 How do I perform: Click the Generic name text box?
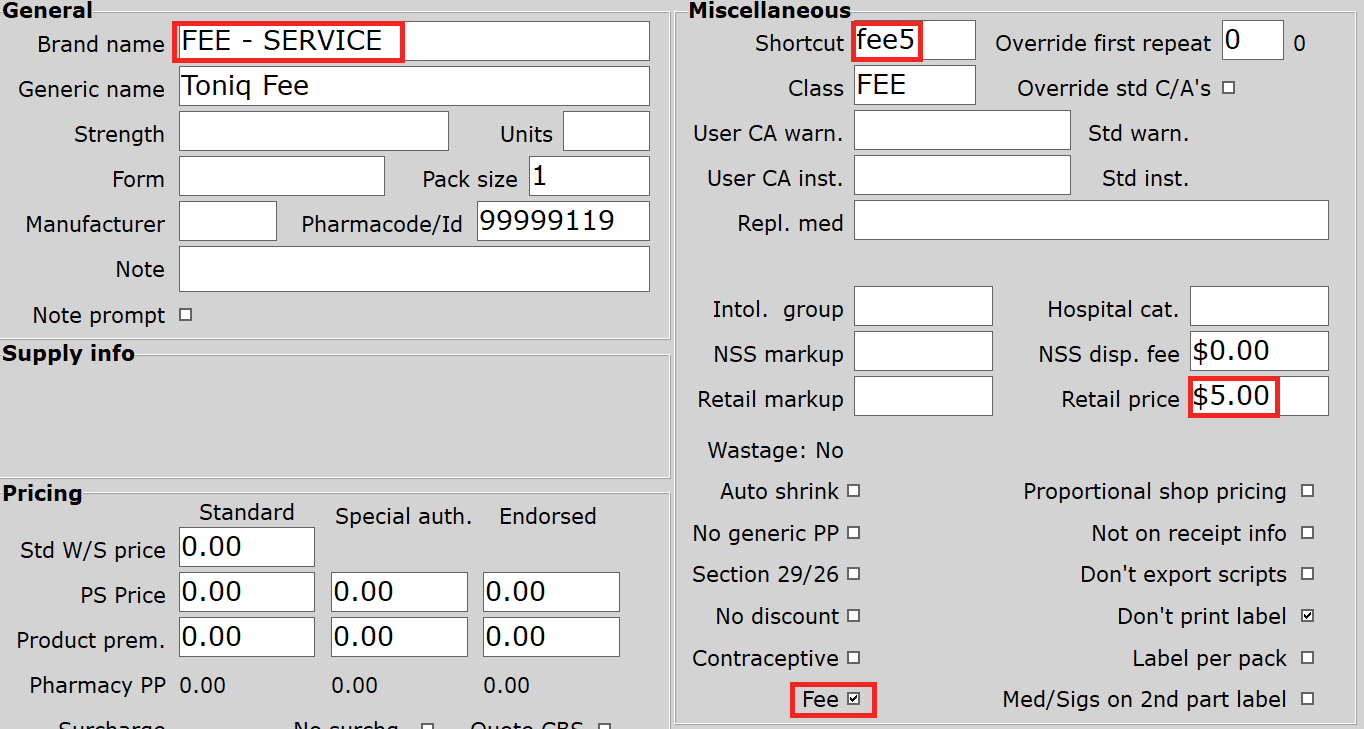coord(414,86)
